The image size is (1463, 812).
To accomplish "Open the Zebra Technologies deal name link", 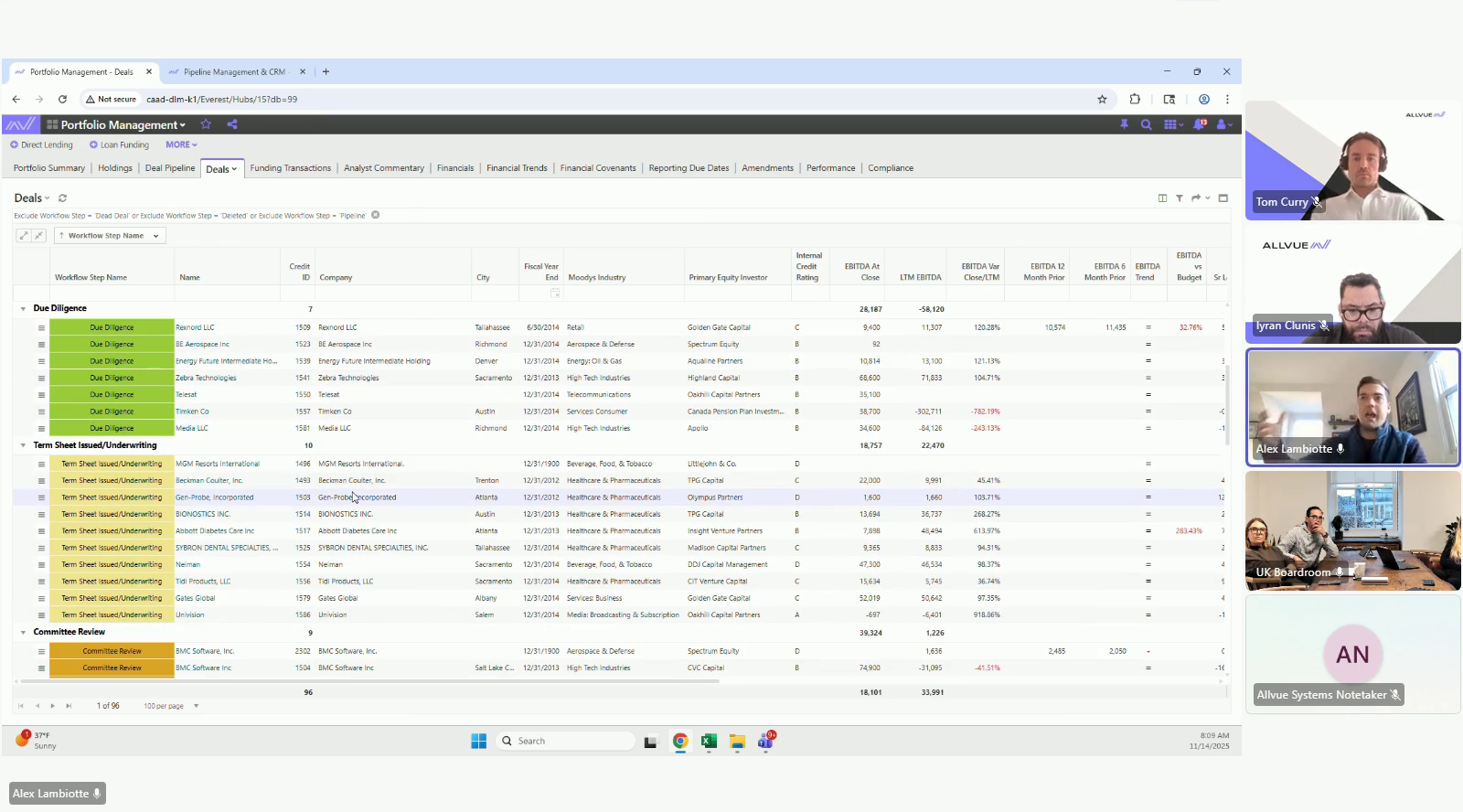I will [x=206, y=378].
